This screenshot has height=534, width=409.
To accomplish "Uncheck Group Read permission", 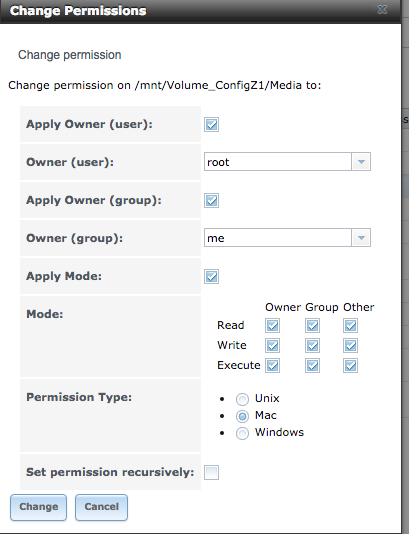I will (x=312, y=326).
